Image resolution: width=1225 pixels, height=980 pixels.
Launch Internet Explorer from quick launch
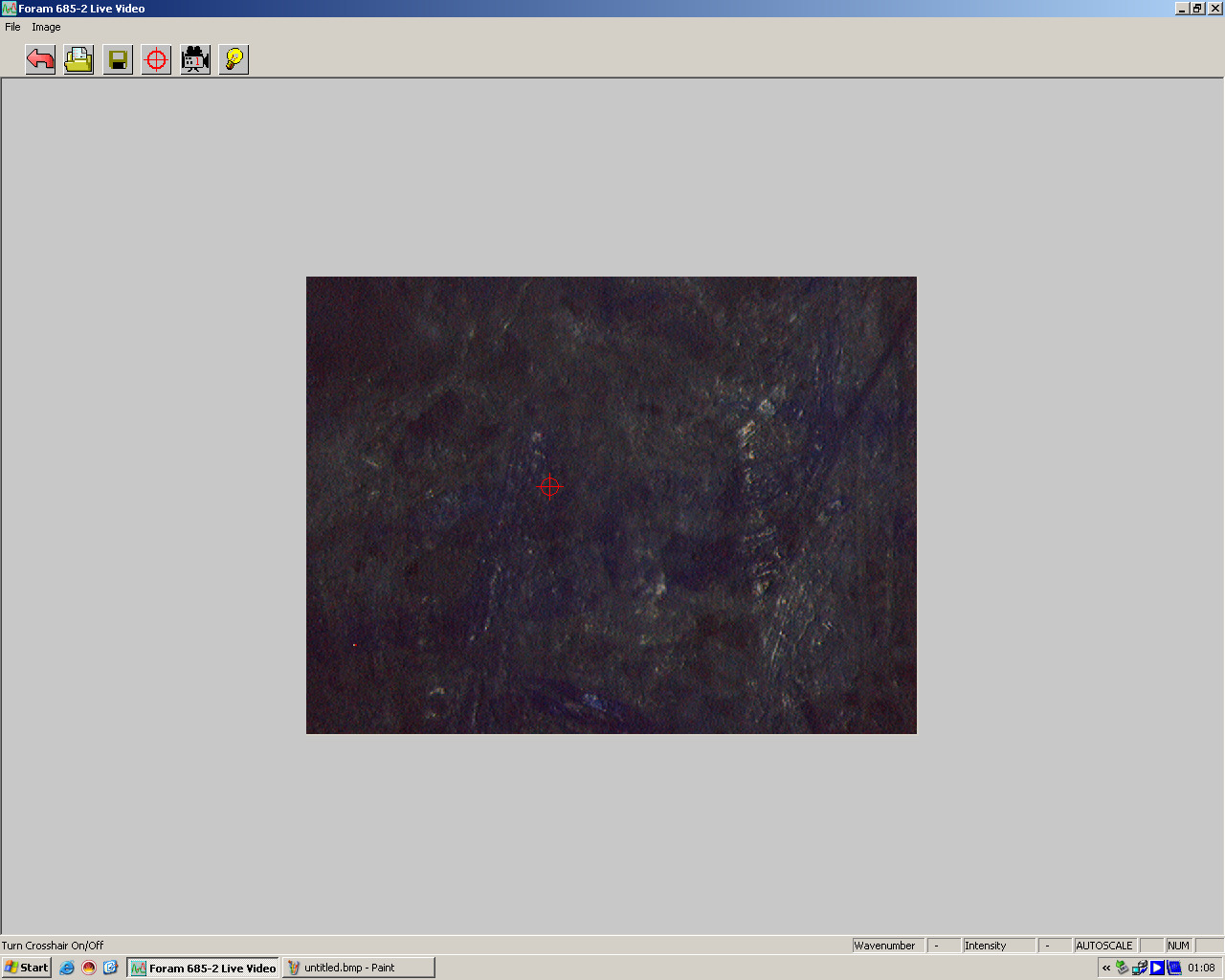67,968
